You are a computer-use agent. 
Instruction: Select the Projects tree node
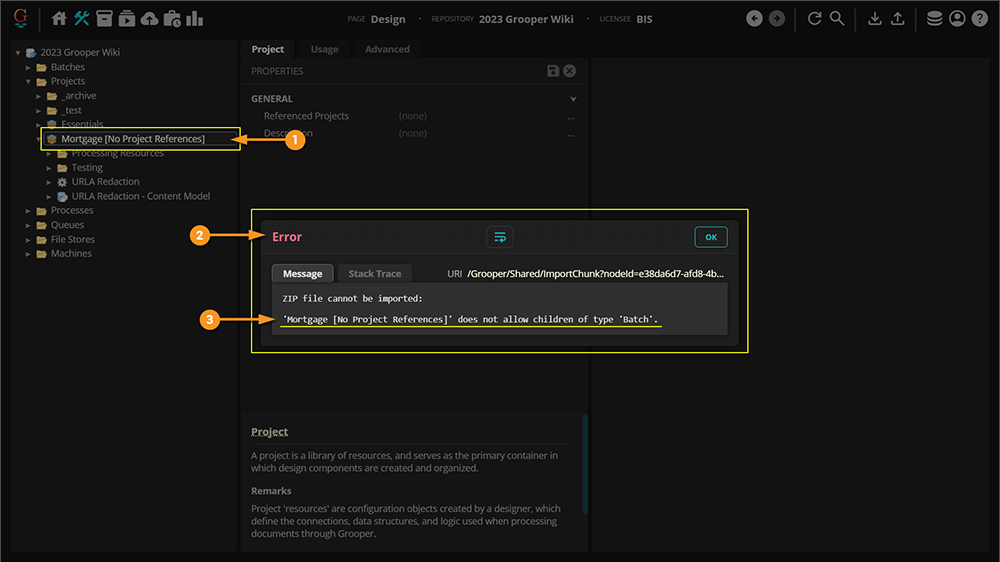[68, 81]
